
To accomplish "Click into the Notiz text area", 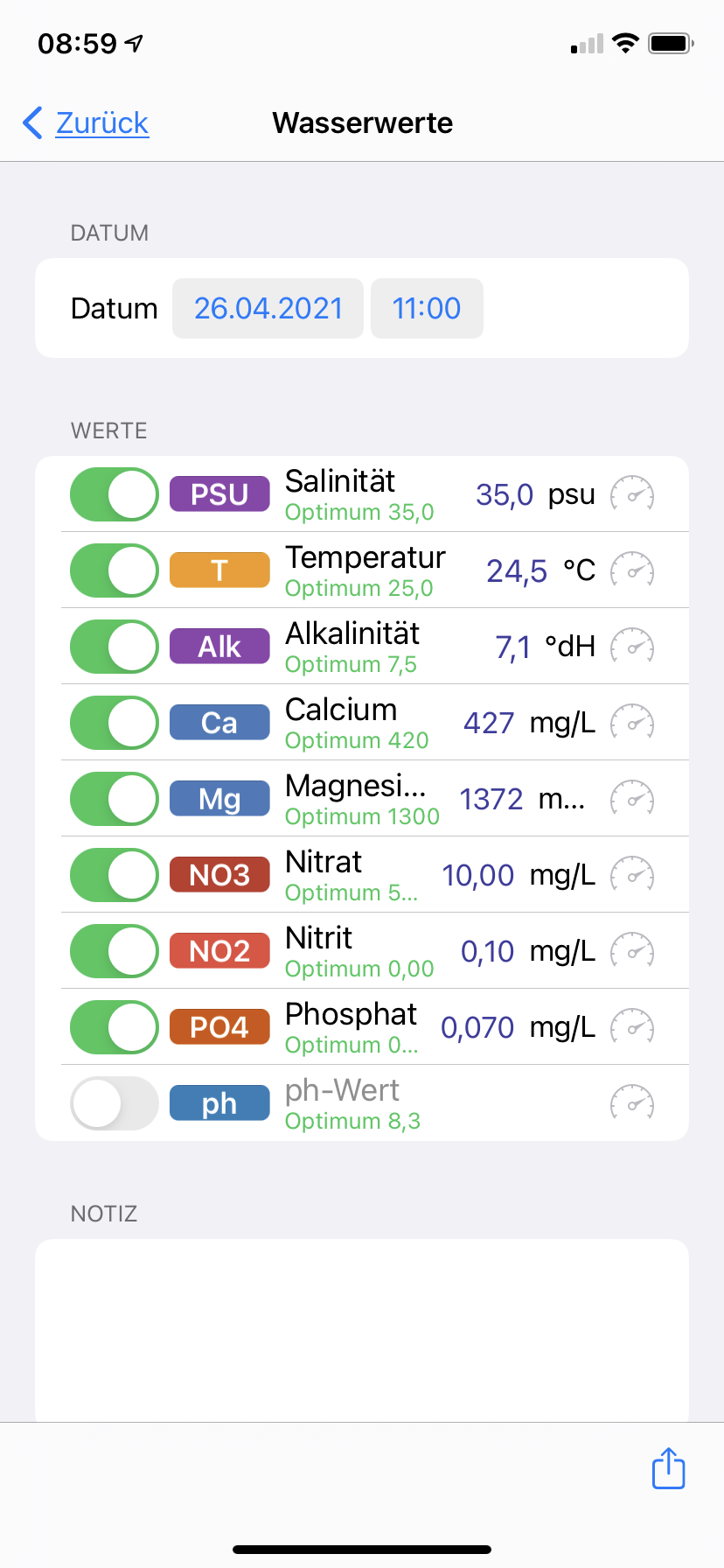I will tap(362, 1328).
